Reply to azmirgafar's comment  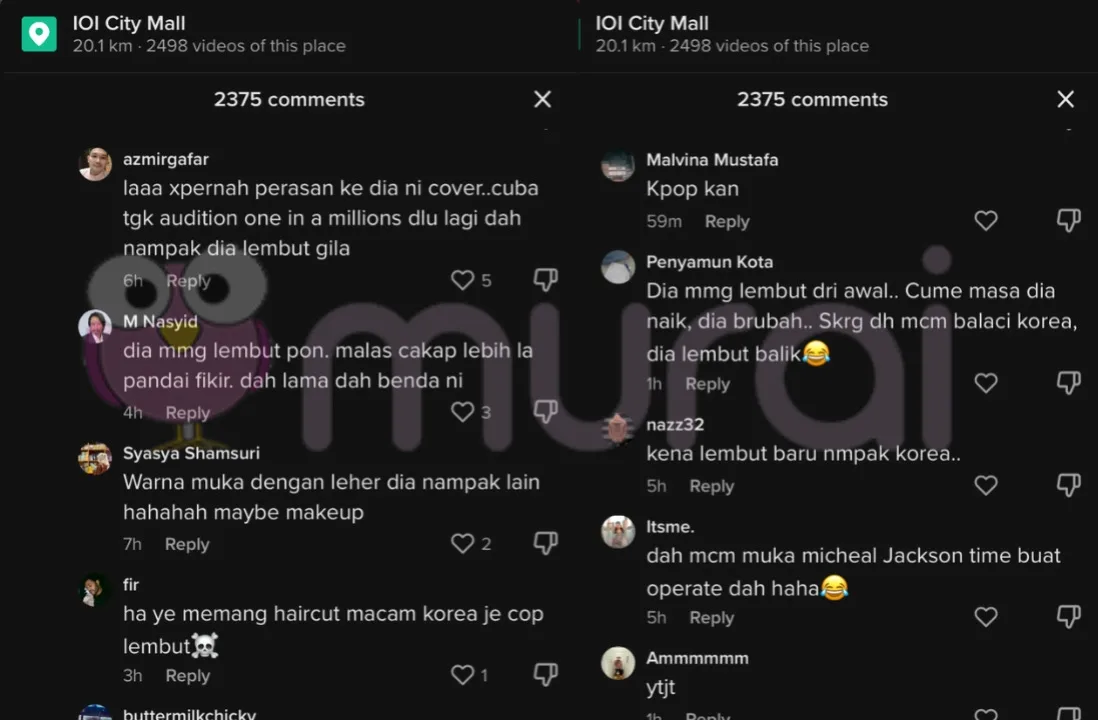click(x=188, y=281)
